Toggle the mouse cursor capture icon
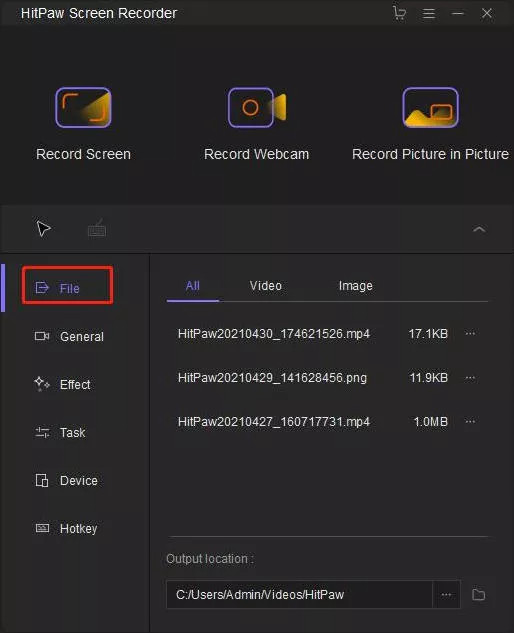The image size is (514, 633). 44,229
